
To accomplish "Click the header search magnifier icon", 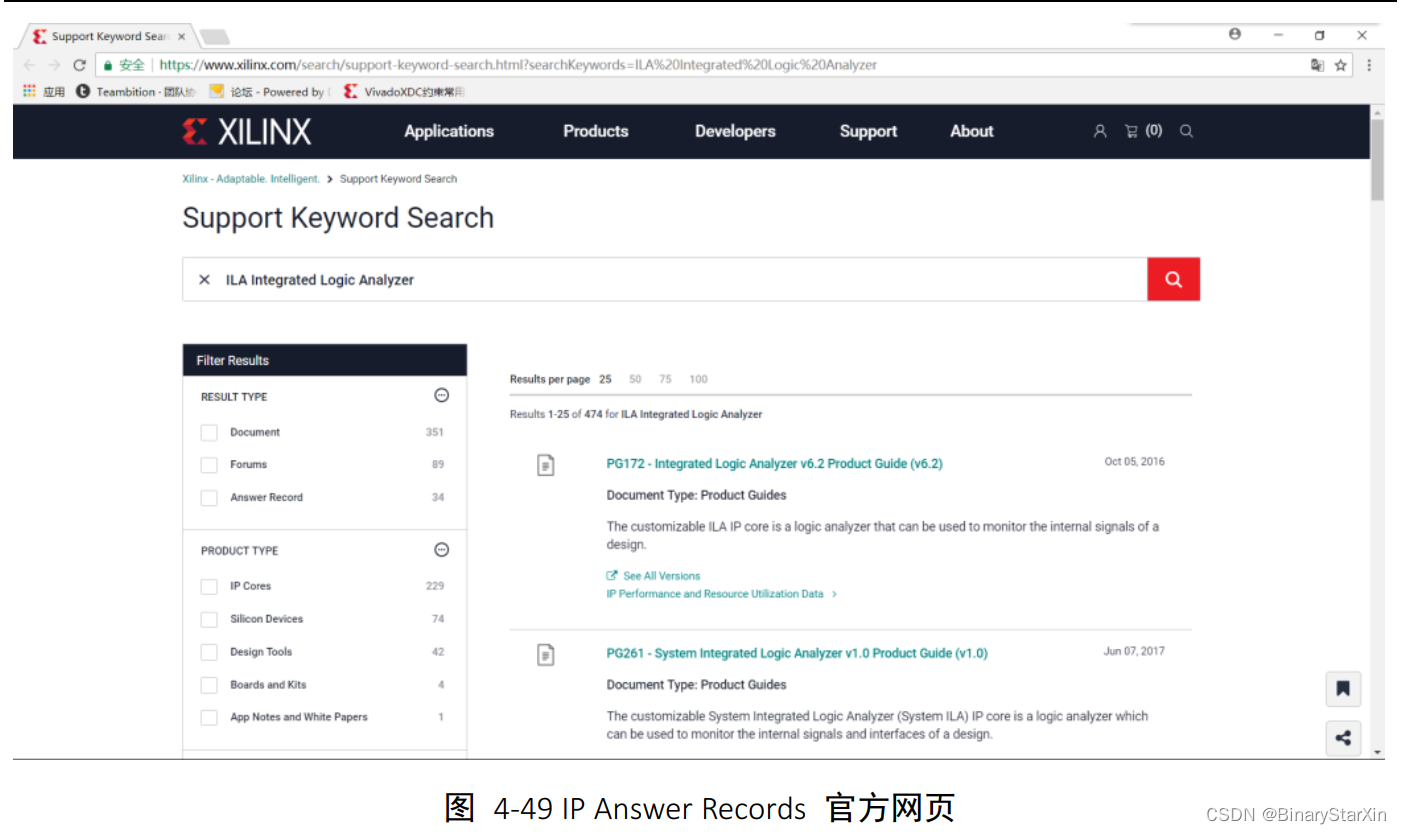I will click(x=1186, y=131).
